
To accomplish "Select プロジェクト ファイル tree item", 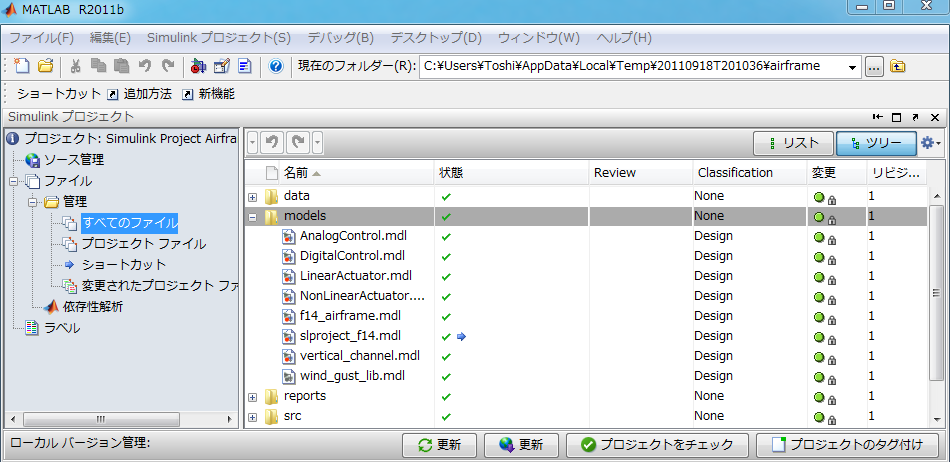I will [x=144, y=244].
